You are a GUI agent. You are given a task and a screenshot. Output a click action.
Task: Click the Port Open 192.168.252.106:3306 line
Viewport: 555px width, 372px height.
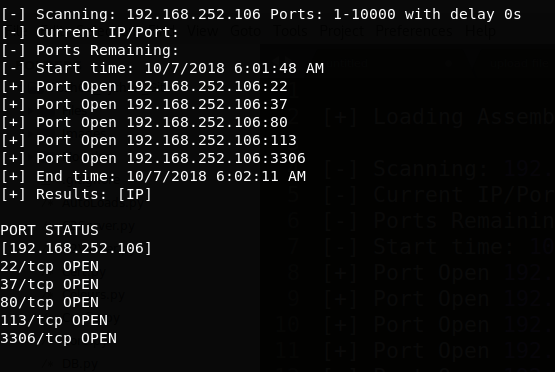pyautogui.click(x=153, y=158)
